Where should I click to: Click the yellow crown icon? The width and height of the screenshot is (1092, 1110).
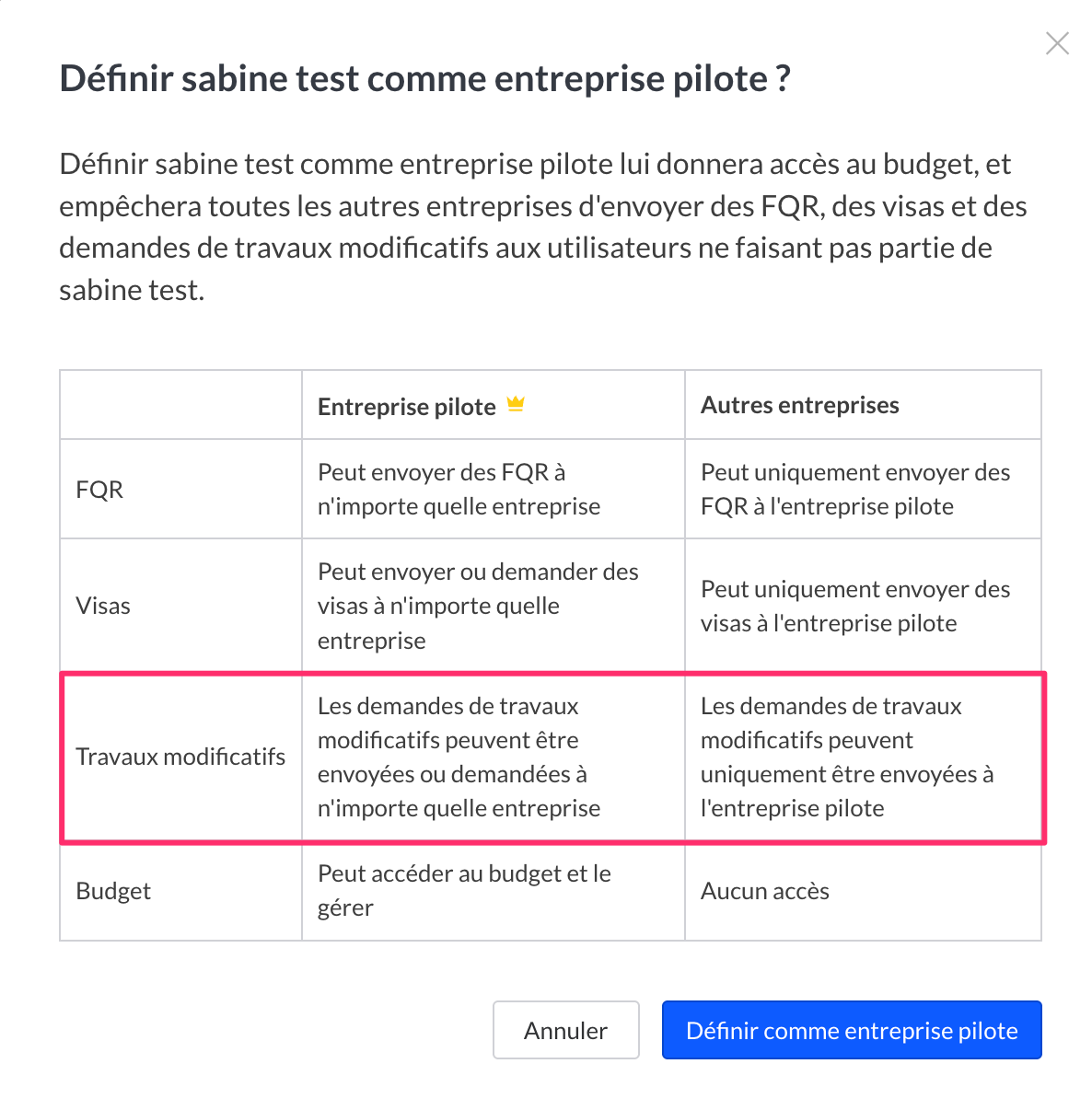coord(516,404)
